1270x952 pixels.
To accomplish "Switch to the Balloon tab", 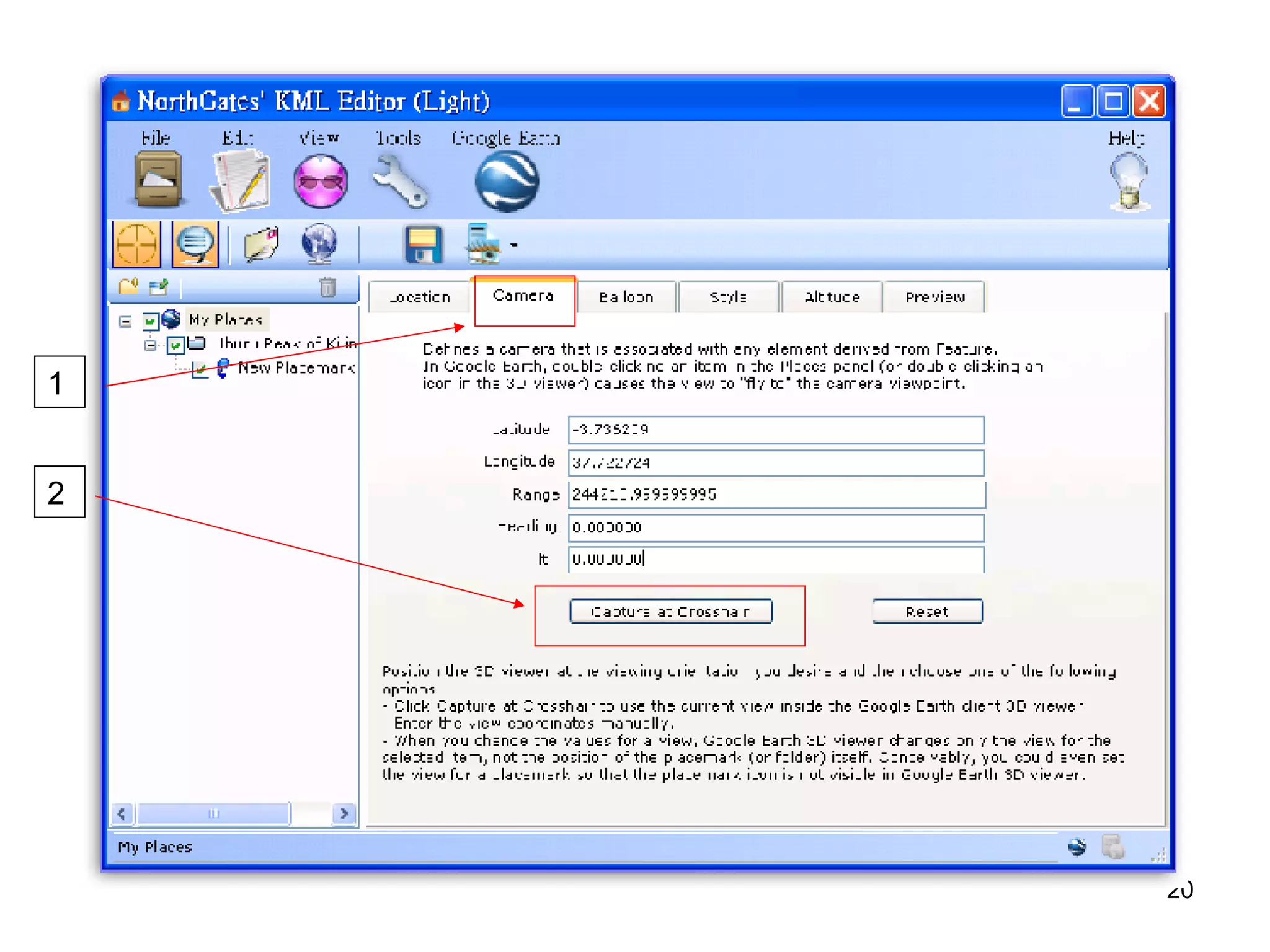I will [x=626, y=297].
